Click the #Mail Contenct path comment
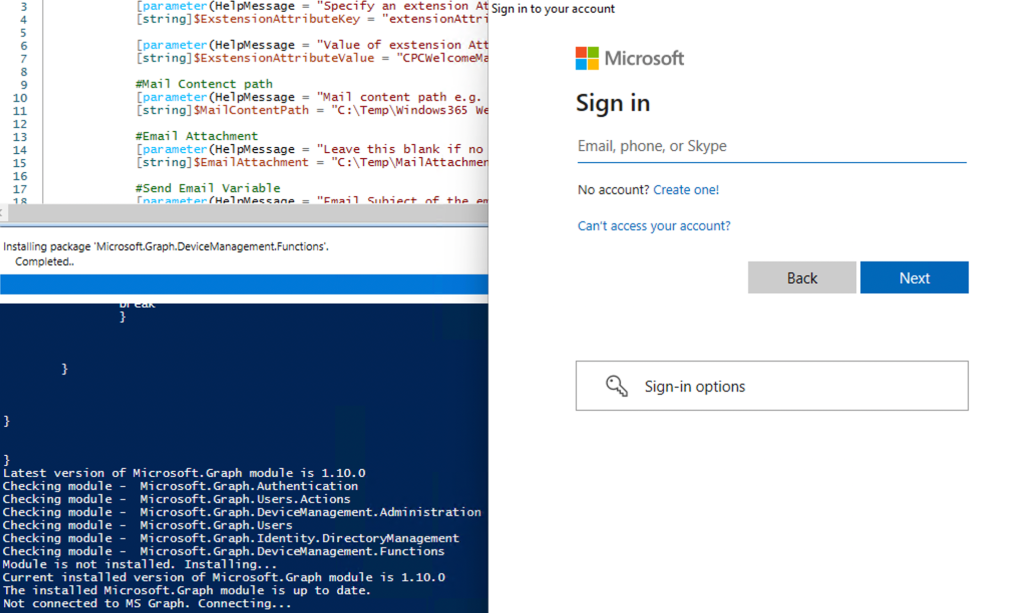This screenshot has width=1024, height=613. 204,84
